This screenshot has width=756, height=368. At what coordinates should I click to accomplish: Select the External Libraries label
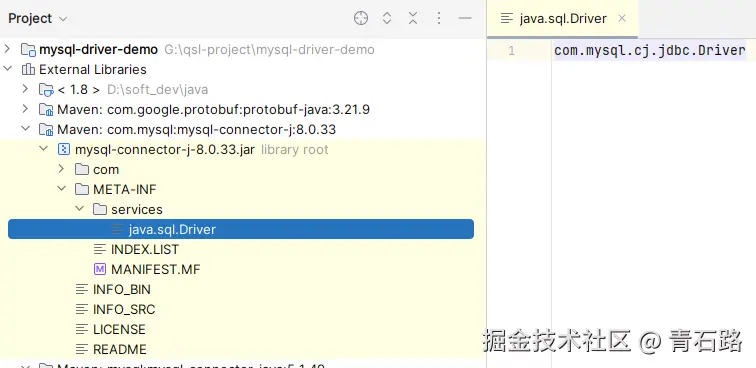(93, 69)
